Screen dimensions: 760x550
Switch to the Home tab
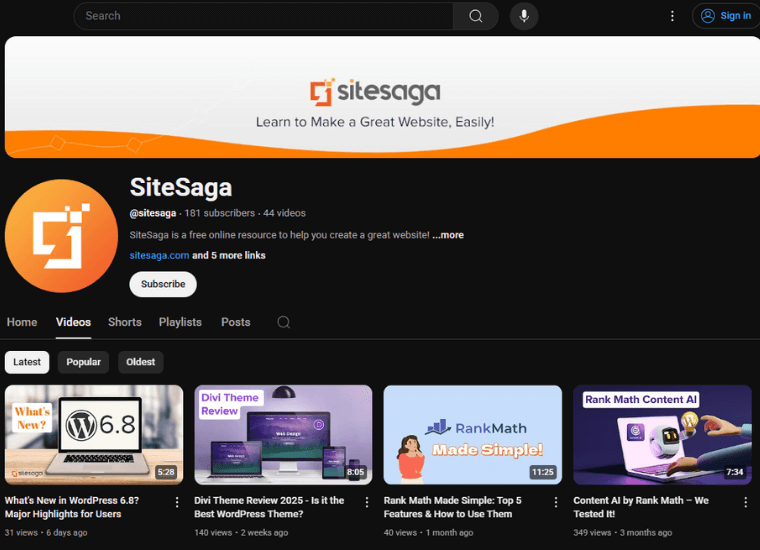pos(22,322)
